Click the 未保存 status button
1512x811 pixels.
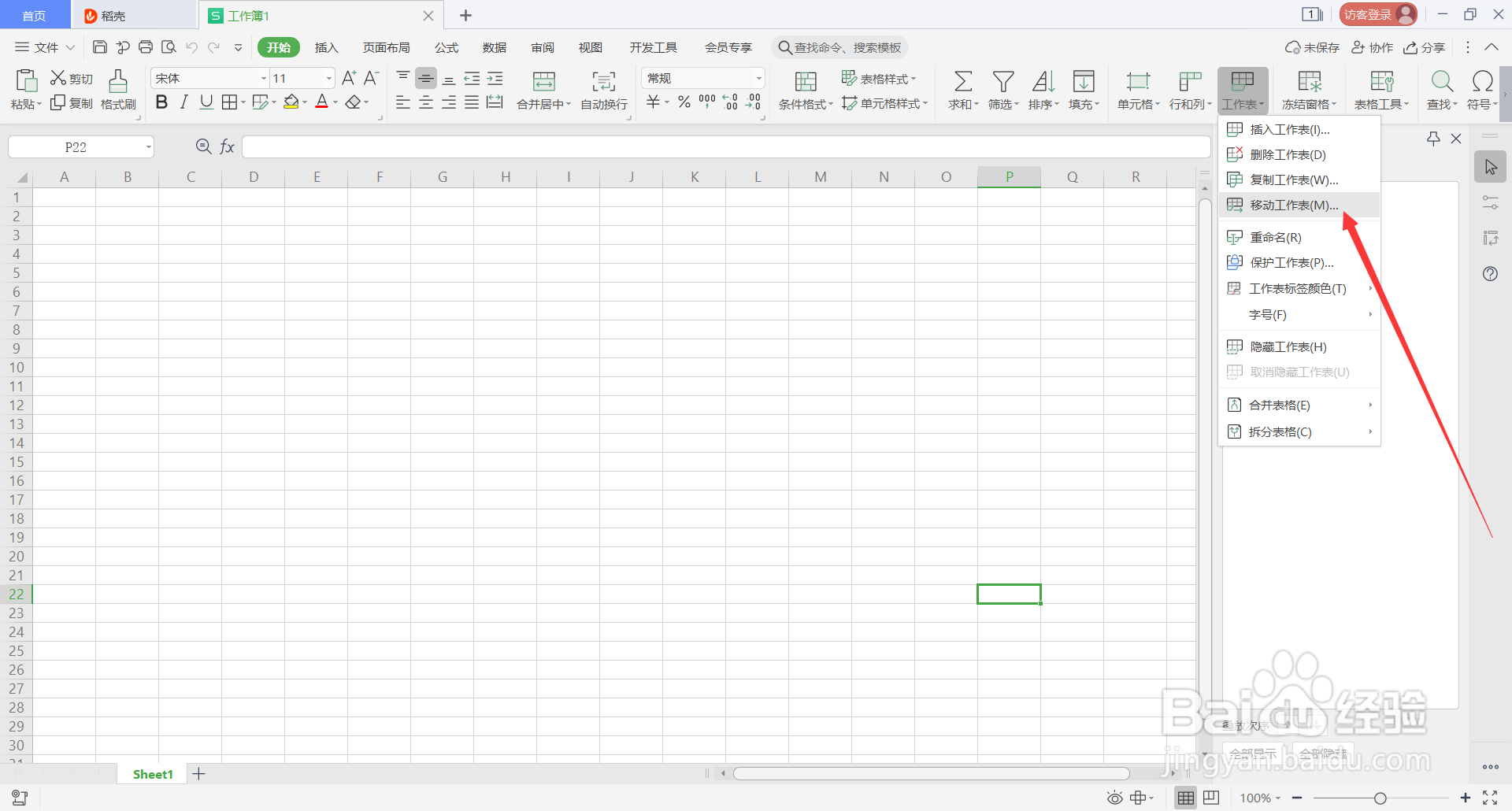pos(1312,47)
